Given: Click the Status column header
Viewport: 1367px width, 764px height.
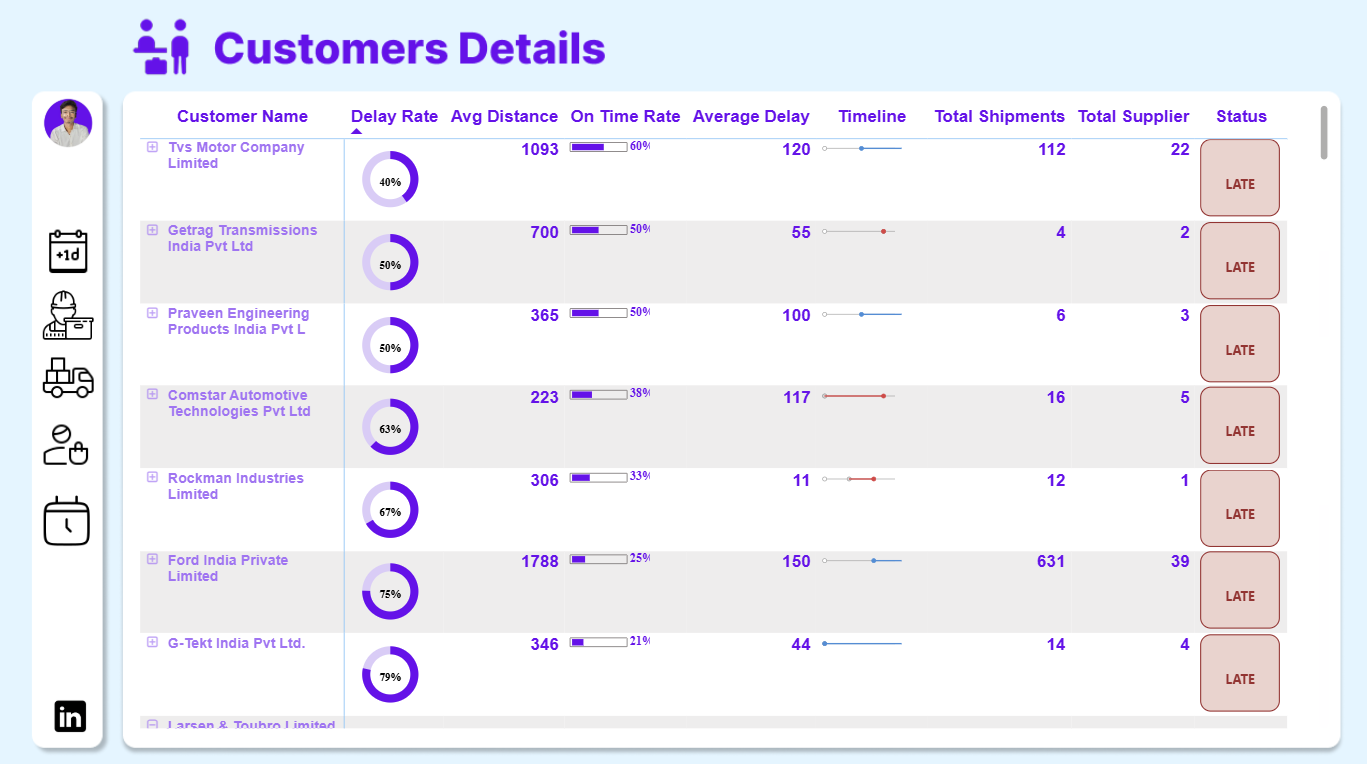Looking at the screenshot, I should [1241, 117].
